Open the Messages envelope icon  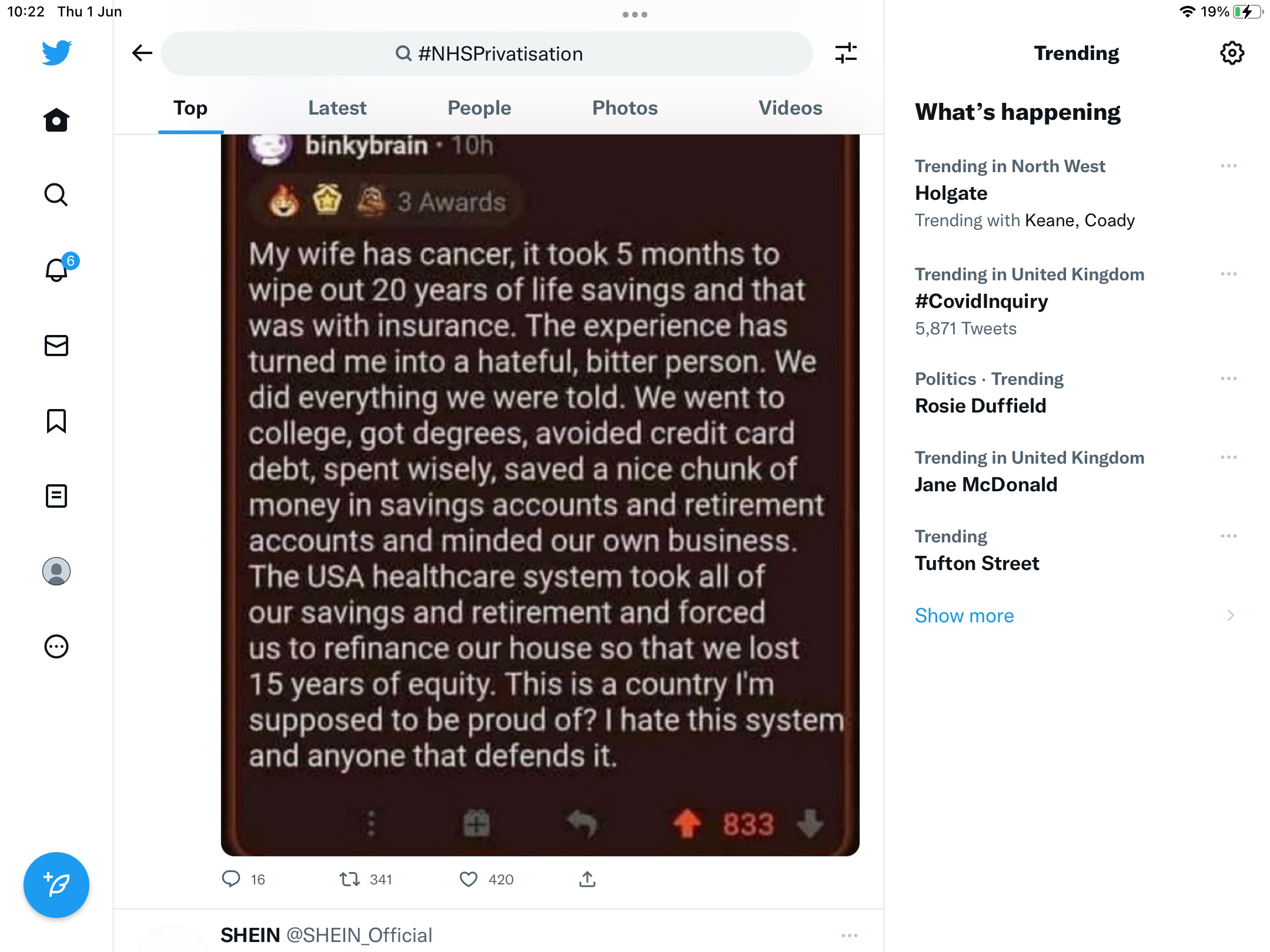[56, 346]
